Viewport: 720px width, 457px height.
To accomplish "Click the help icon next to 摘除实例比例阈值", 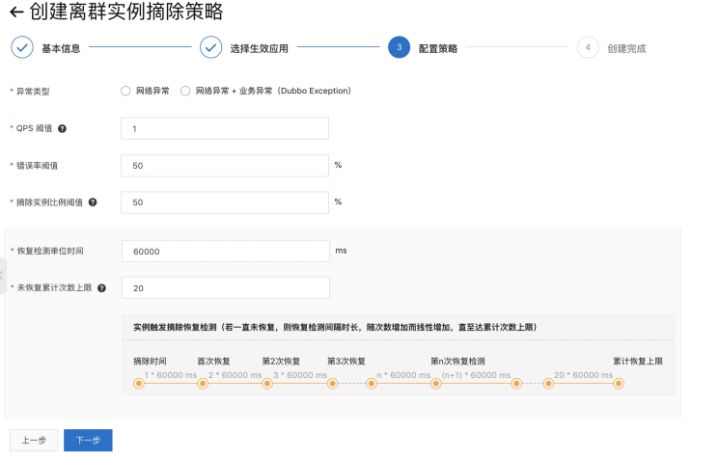I will point(93,202).
